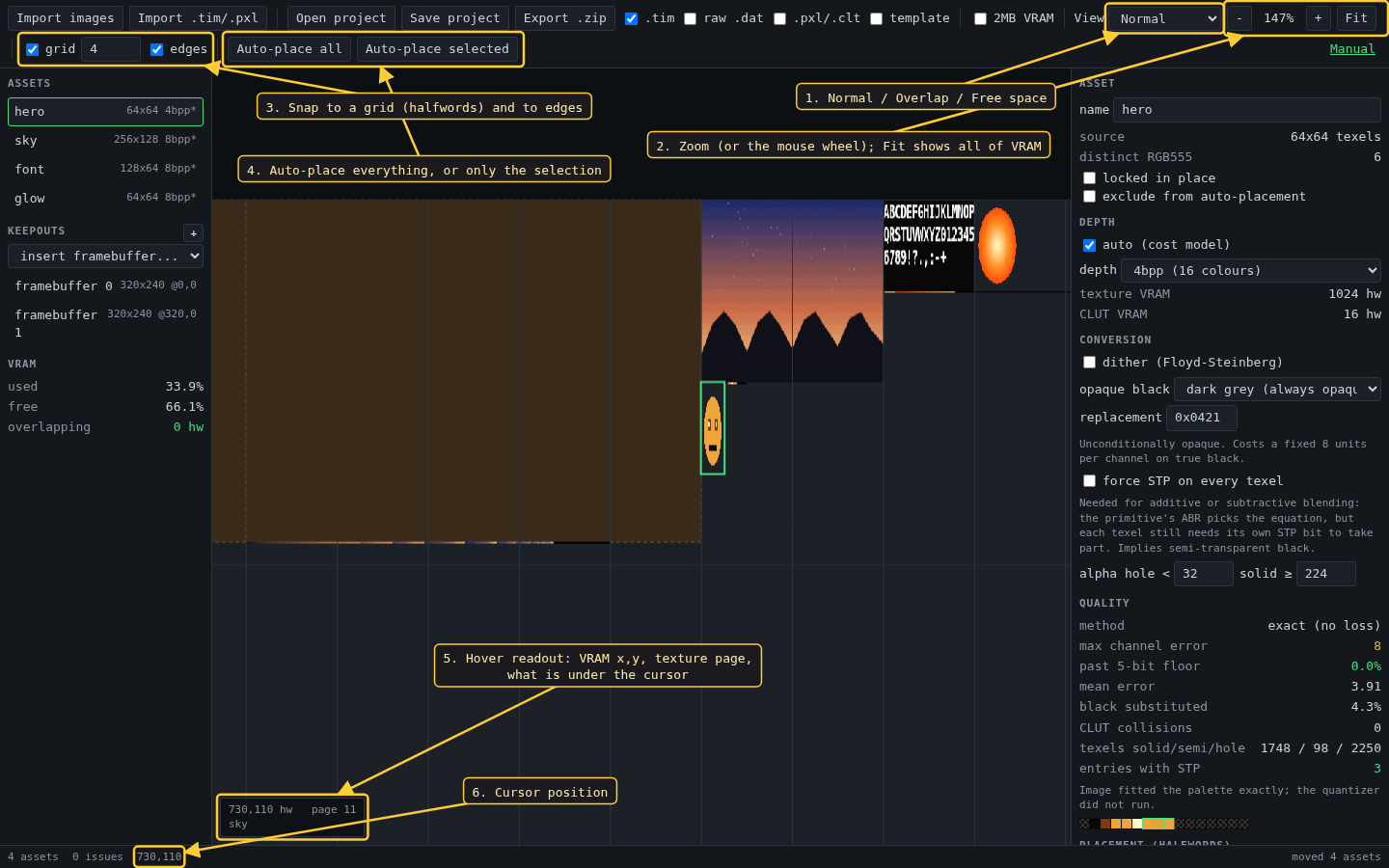Select the font texture in the VRAM canvas
The height and width of the screenshot is (868, 1389).
click(929, 246)
